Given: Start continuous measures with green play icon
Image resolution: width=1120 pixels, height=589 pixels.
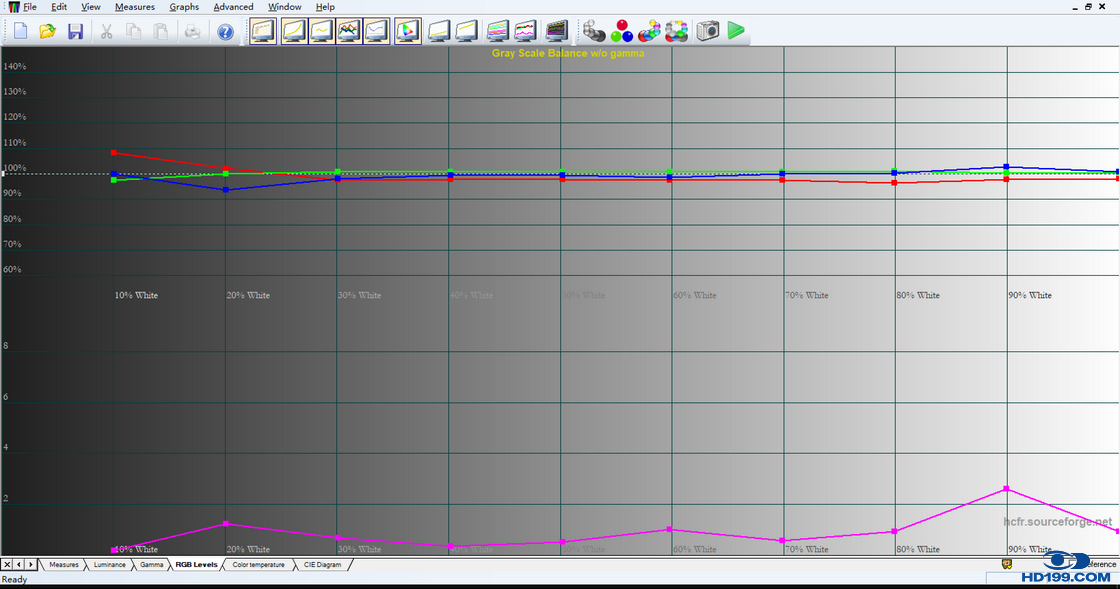Looking at the screenshot, I should pyautogui.click(x=736, y=31).
